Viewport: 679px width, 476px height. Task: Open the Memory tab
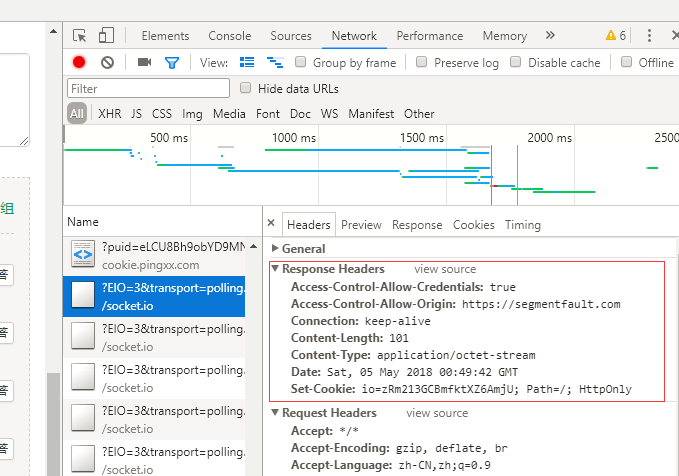505,36
